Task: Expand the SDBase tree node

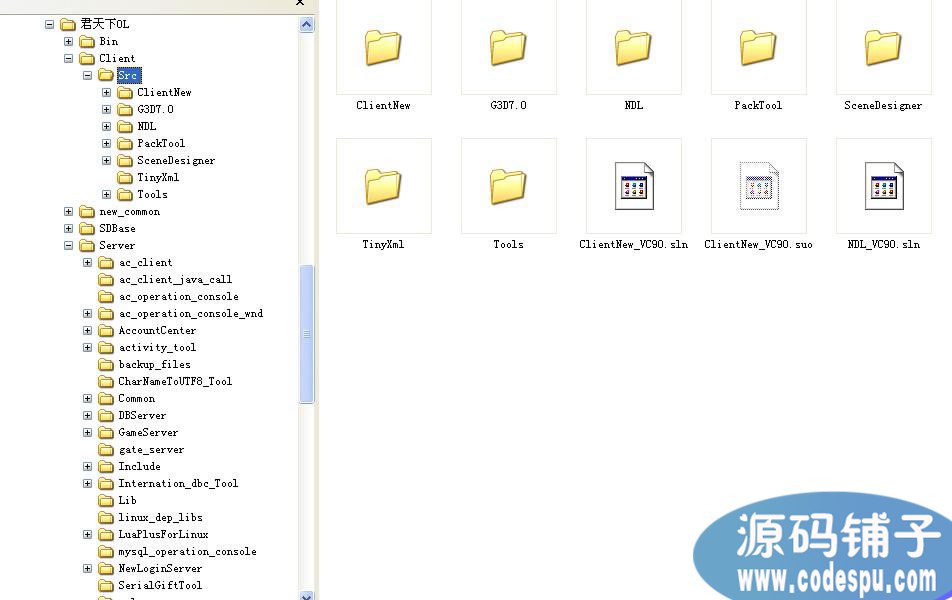Action: click(x=68, y=228)
